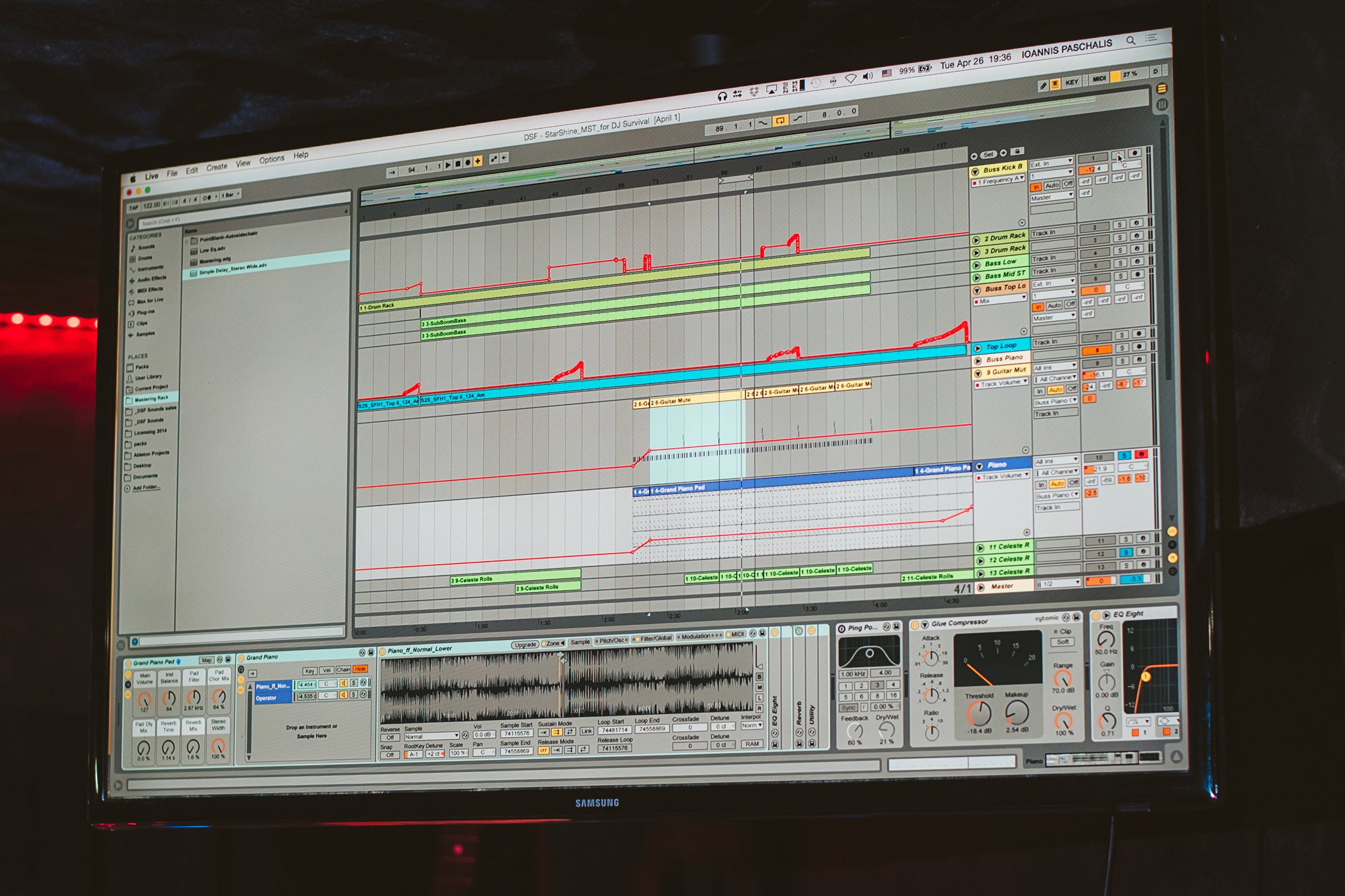
Task: Select Mastering Rack in Places
Action: (x=151, y=398)
